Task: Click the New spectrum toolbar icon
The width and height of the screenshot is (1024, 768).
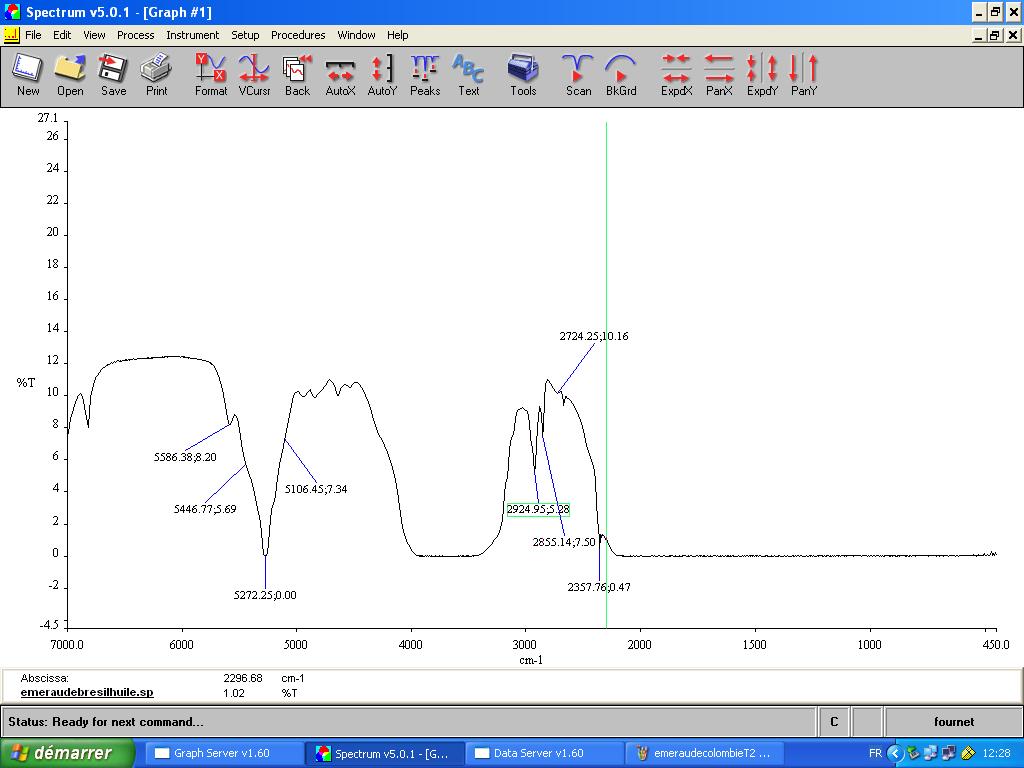Action: (28, 75)
